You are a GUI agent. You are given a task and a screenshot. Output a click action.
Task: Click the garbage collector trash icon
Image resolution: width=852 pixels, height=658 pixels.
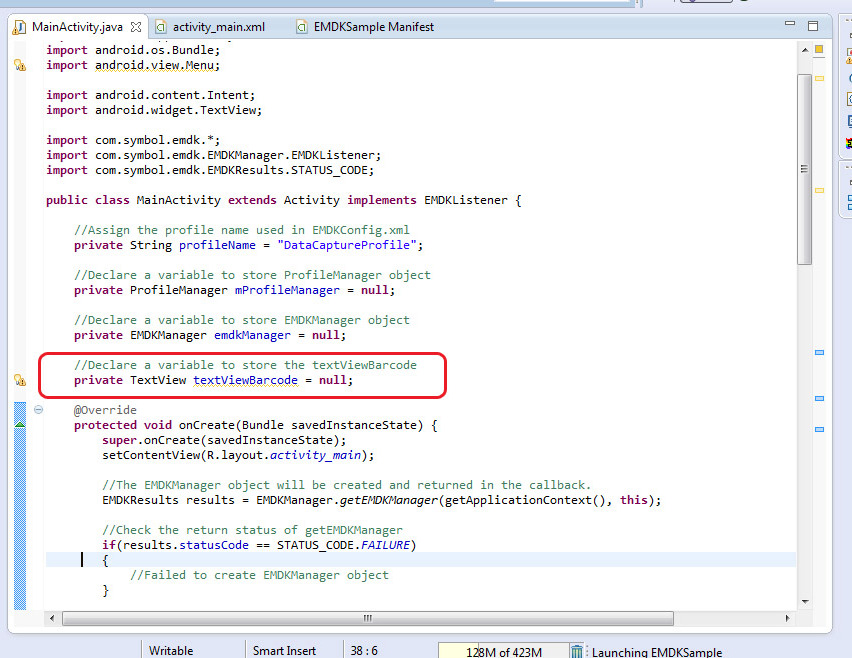tap(577, 651)
